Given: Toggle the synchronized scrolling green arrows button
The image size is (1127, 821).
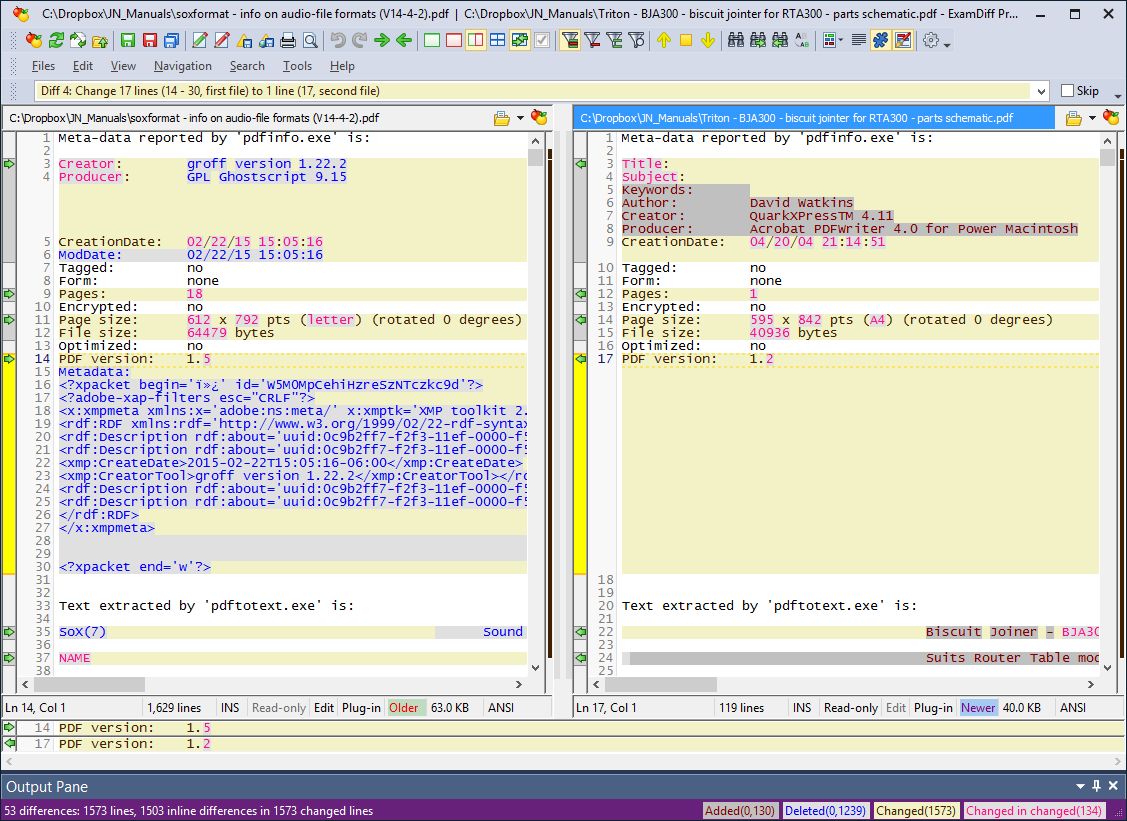Looking at the screenshot, I should coord(520,40).
